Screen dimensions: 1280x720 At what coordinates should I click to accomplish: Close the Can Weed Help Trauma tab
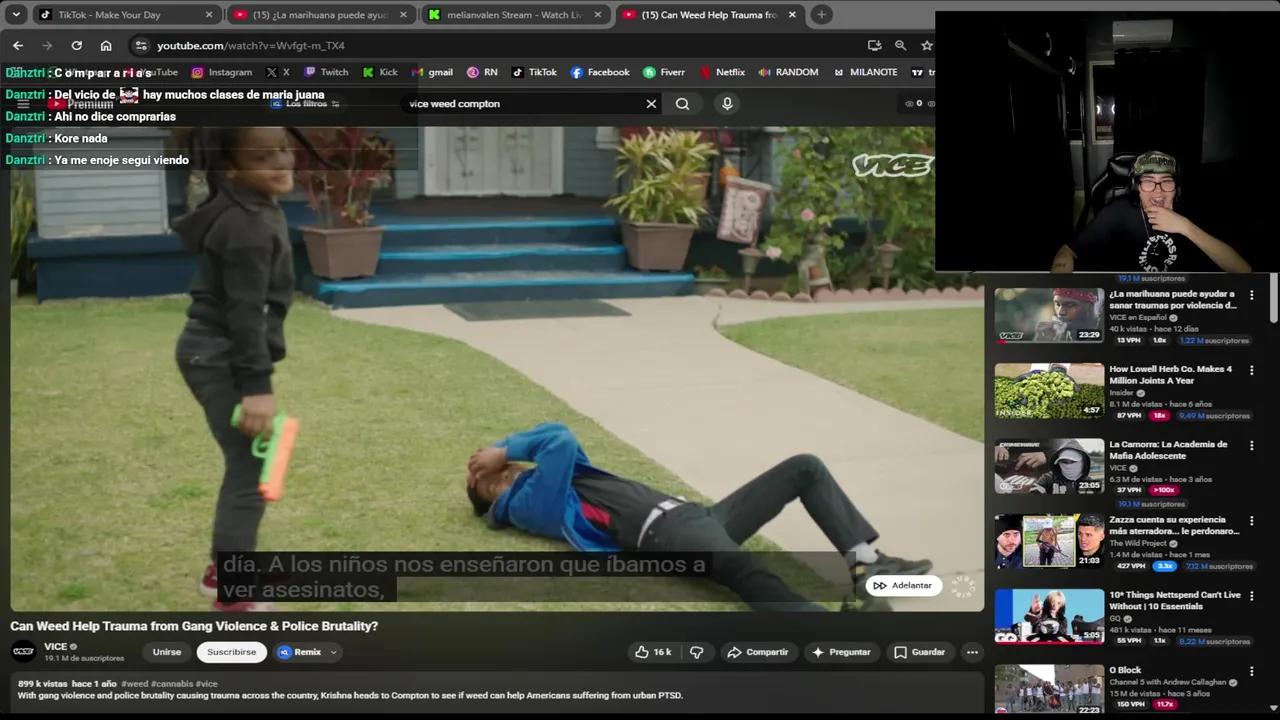[792, 15]
